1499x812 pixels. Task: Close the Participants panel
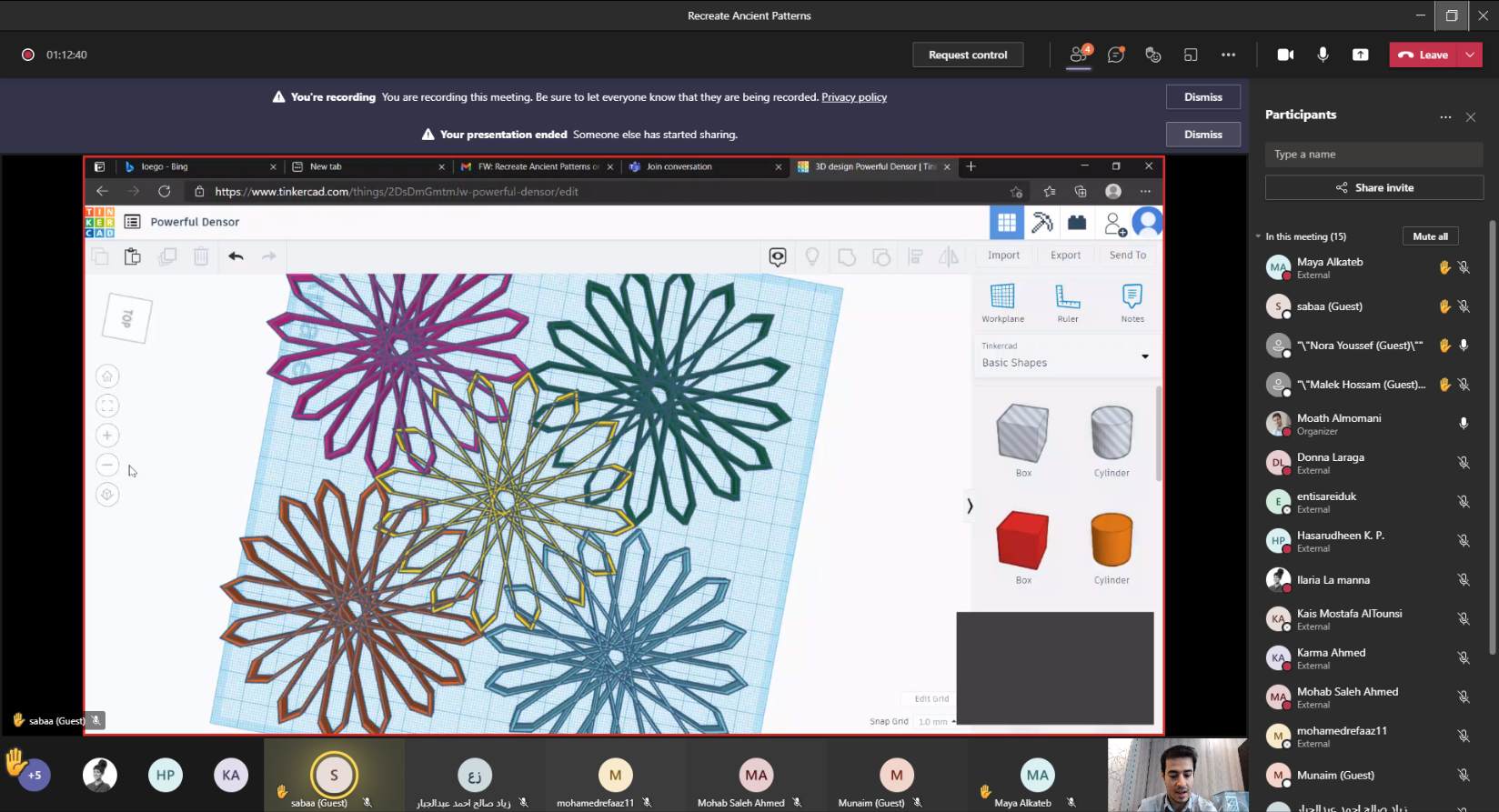(1471, 117)
